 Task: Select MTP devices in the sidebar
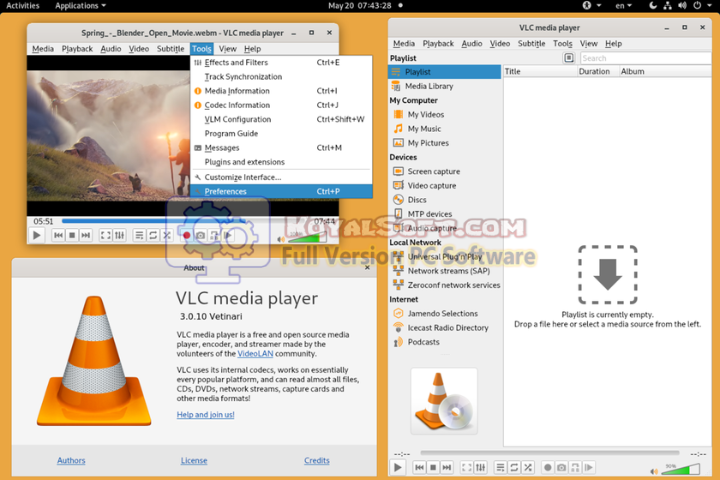[444, 215]
